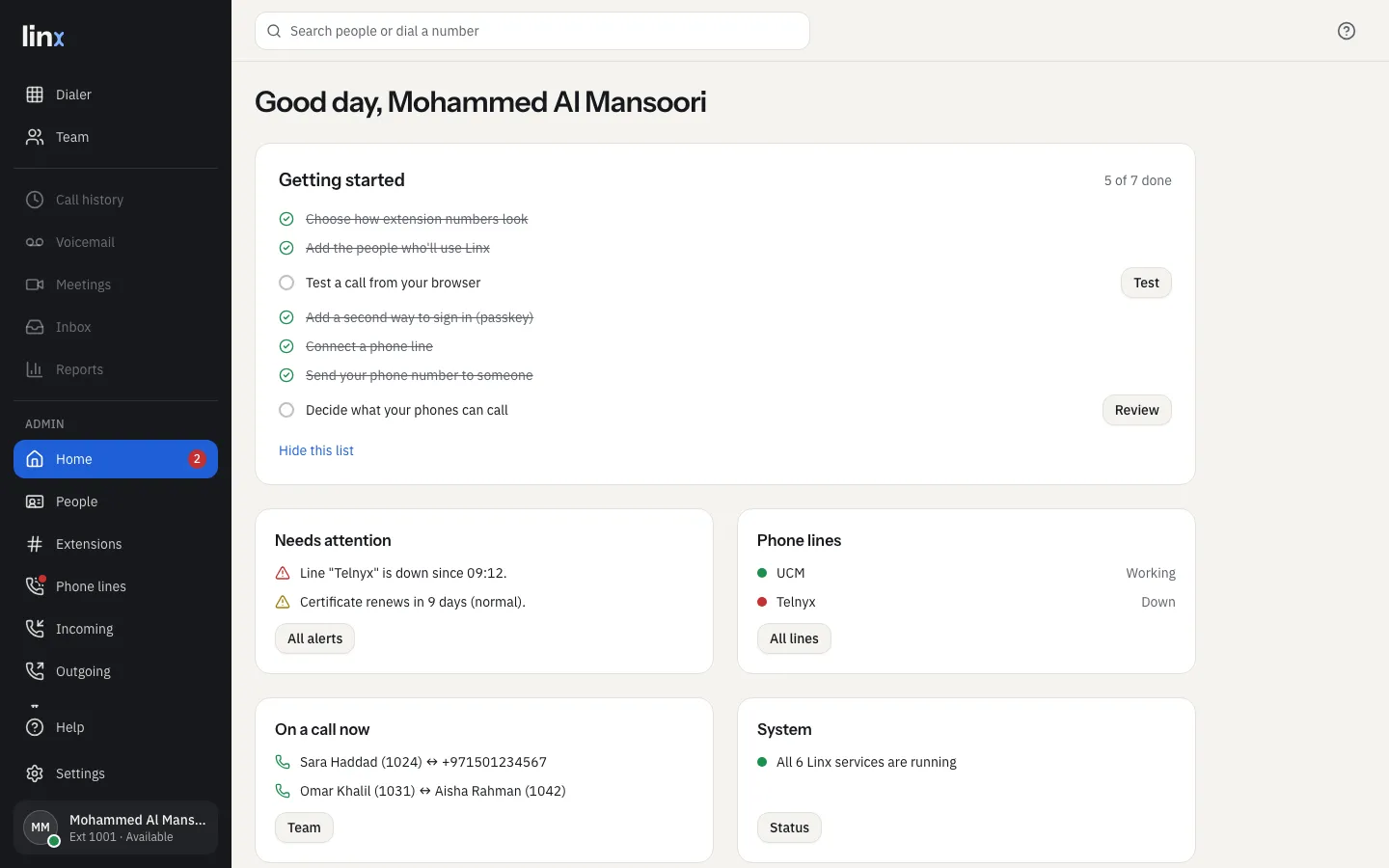Open the Voicemail icon

[x=35, y=242]
